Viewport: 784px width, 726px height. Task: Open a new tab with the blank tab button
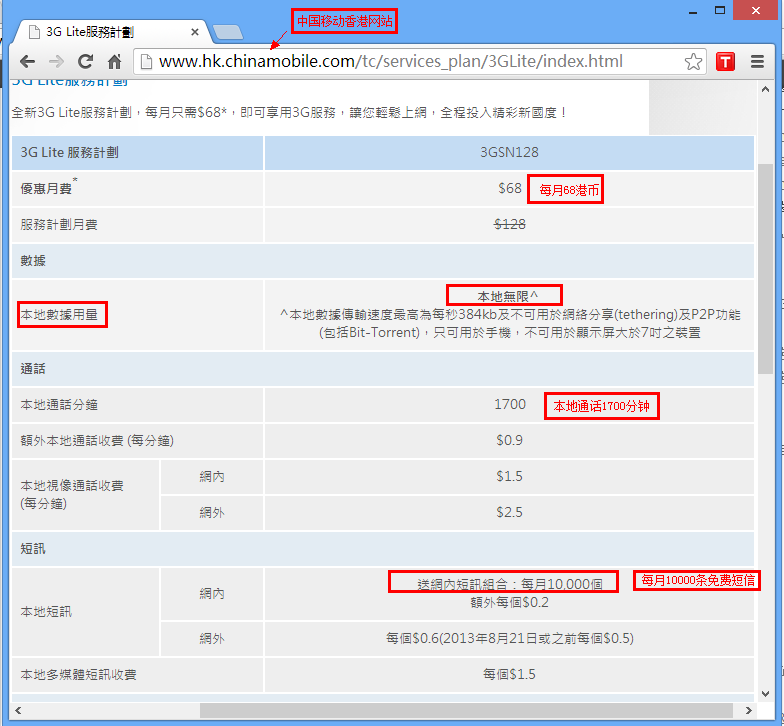[x=228, y=32]
